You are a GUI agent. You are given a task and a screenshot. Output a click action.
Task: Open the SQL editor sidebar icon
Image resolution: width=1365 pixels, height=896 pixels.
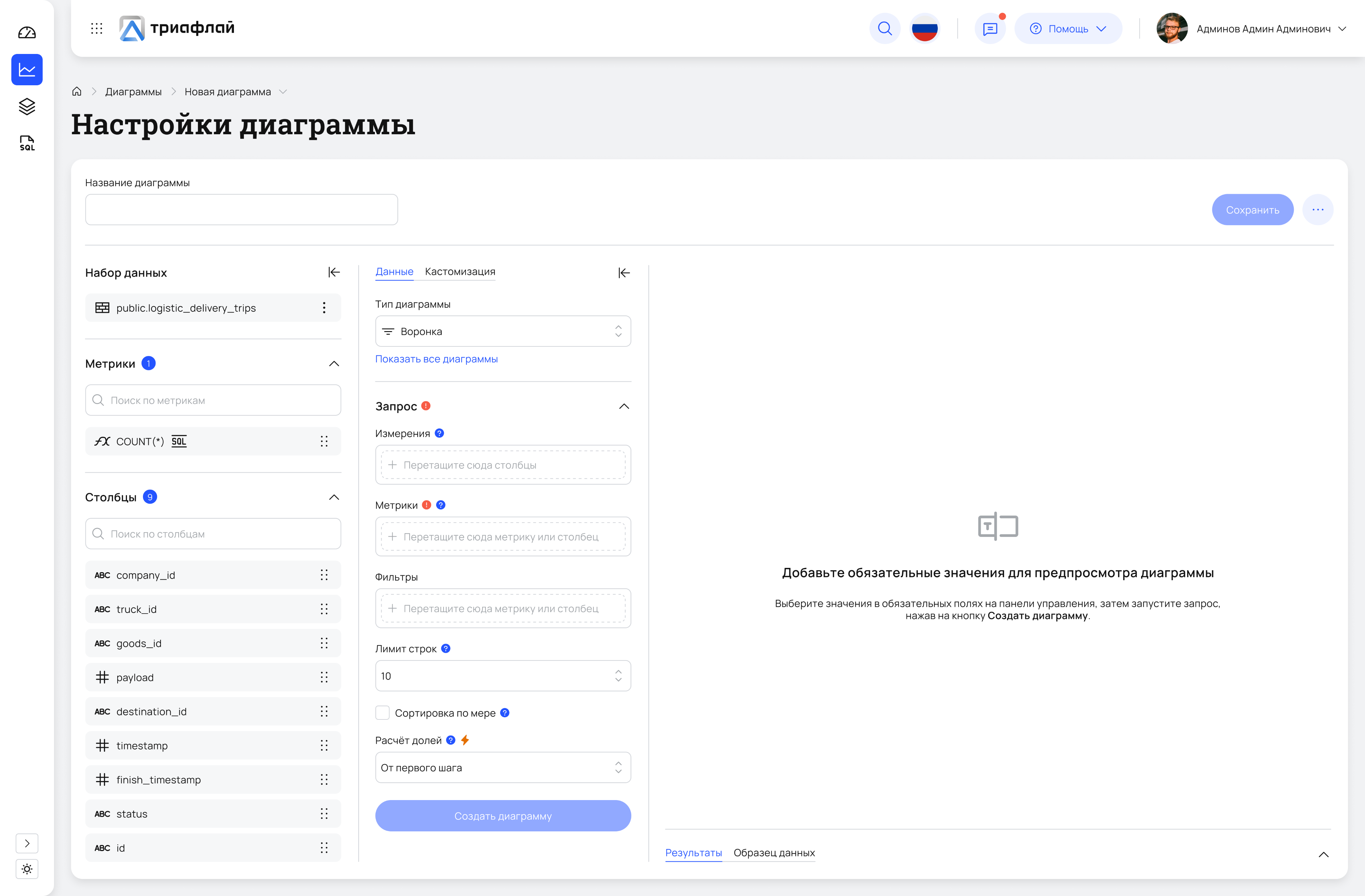click(x=27, y=143)
